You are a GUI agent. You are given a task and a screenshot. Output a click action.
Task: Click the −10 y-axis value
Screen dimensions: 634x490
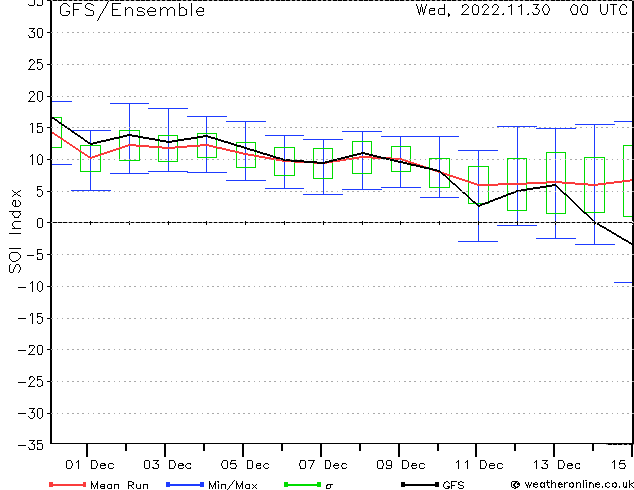click(x=32, y=286)
